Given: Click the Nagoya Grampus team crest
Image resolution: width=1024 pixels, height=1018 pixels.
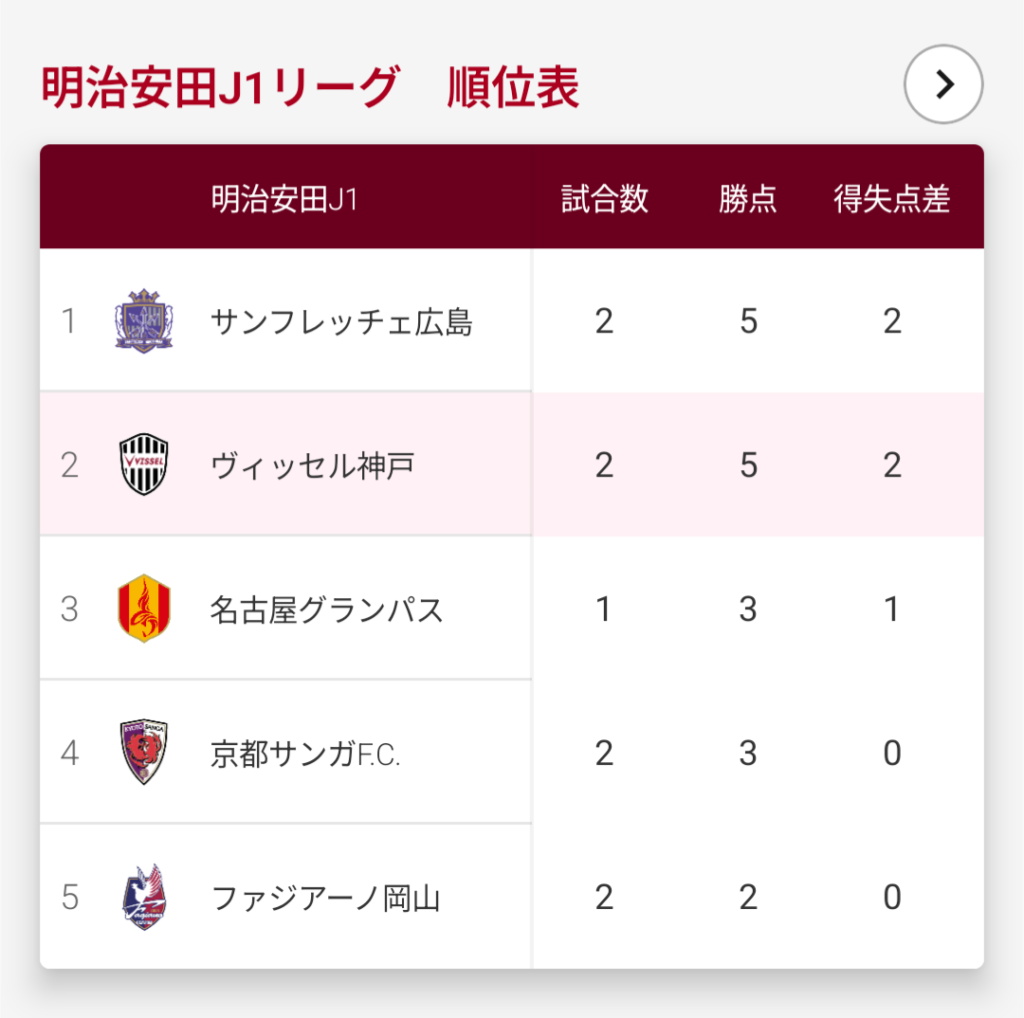Looking at the screenshot, I should pos(144,609).
